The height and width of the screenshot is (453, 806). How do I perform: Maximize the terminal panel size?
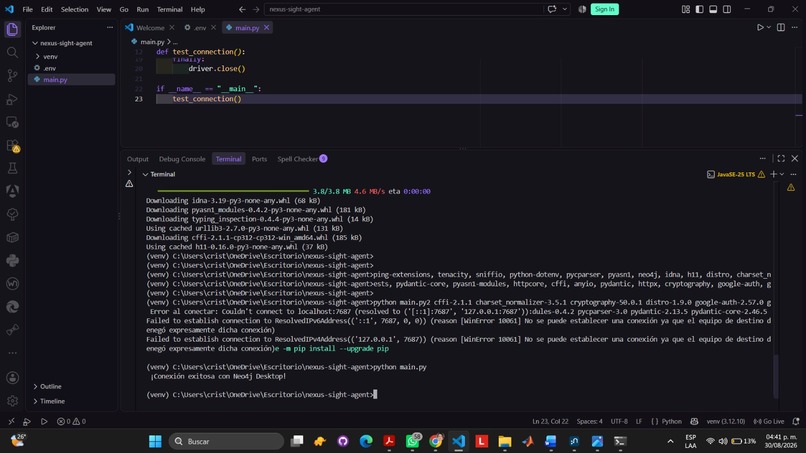(x=781, y=158)
